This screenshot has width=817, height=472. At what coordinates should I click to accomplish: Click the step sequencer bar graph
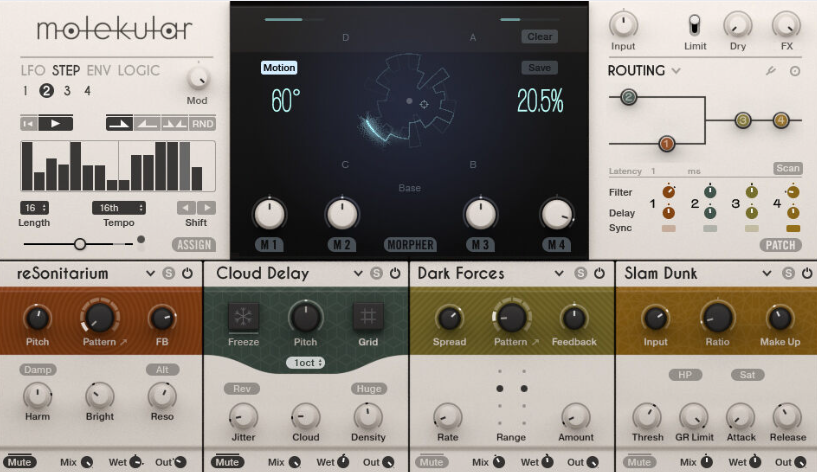click(x=117, y=165)
